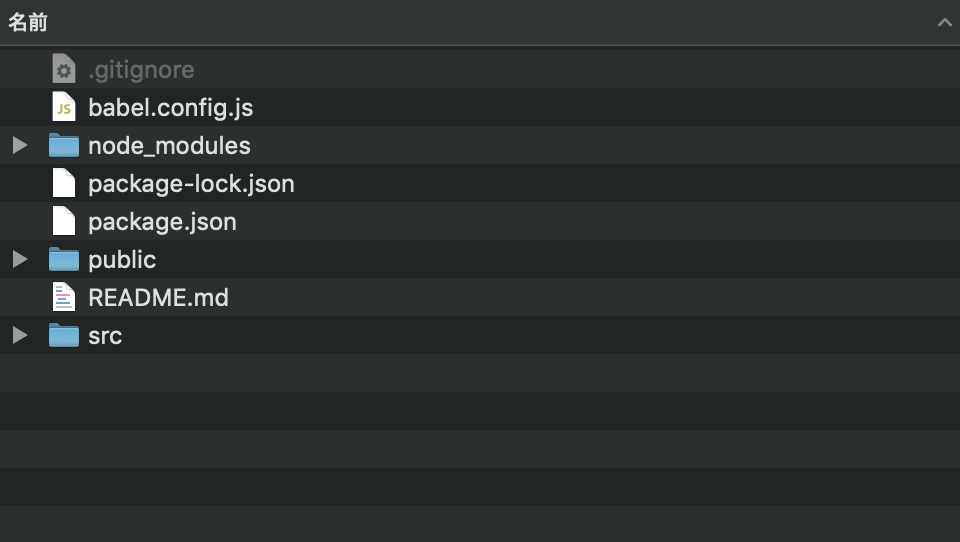Select the package.json file name
This screenshot has height=542, width=960.
pyautogui.click(x=162, y=222)
